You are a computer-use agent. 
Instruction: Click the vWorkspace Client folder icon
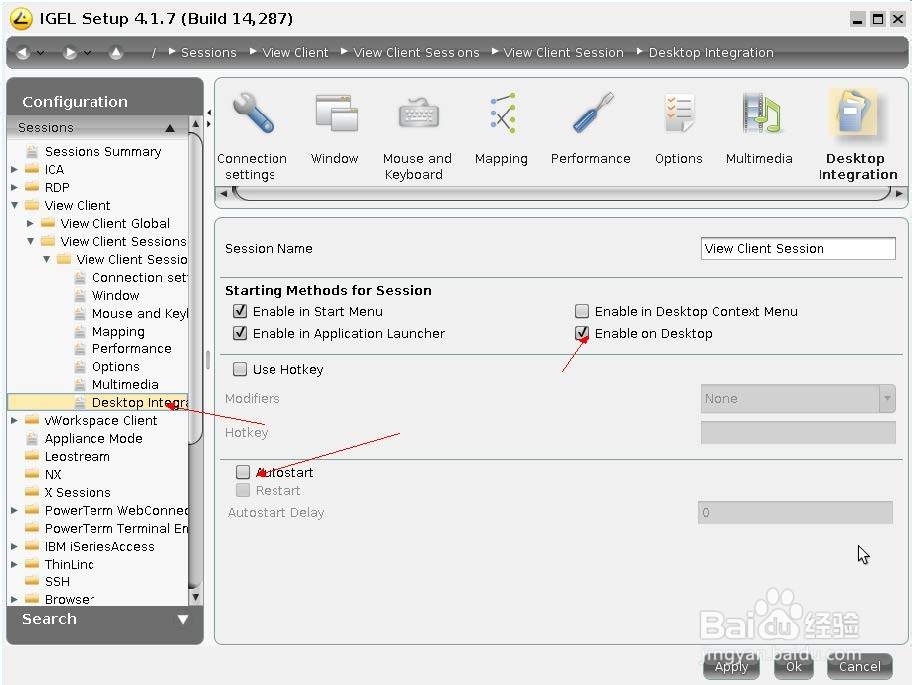pos(32,420)
